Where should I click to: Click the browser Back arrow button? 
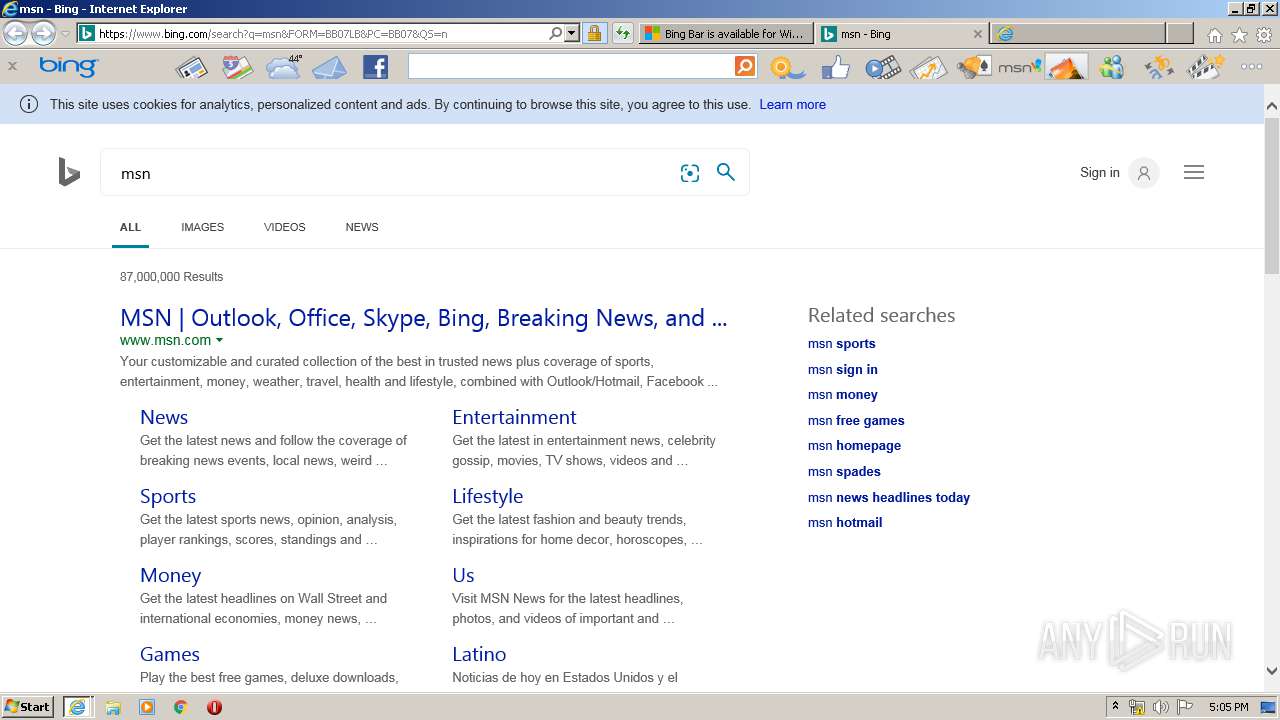tap(15, 33)
